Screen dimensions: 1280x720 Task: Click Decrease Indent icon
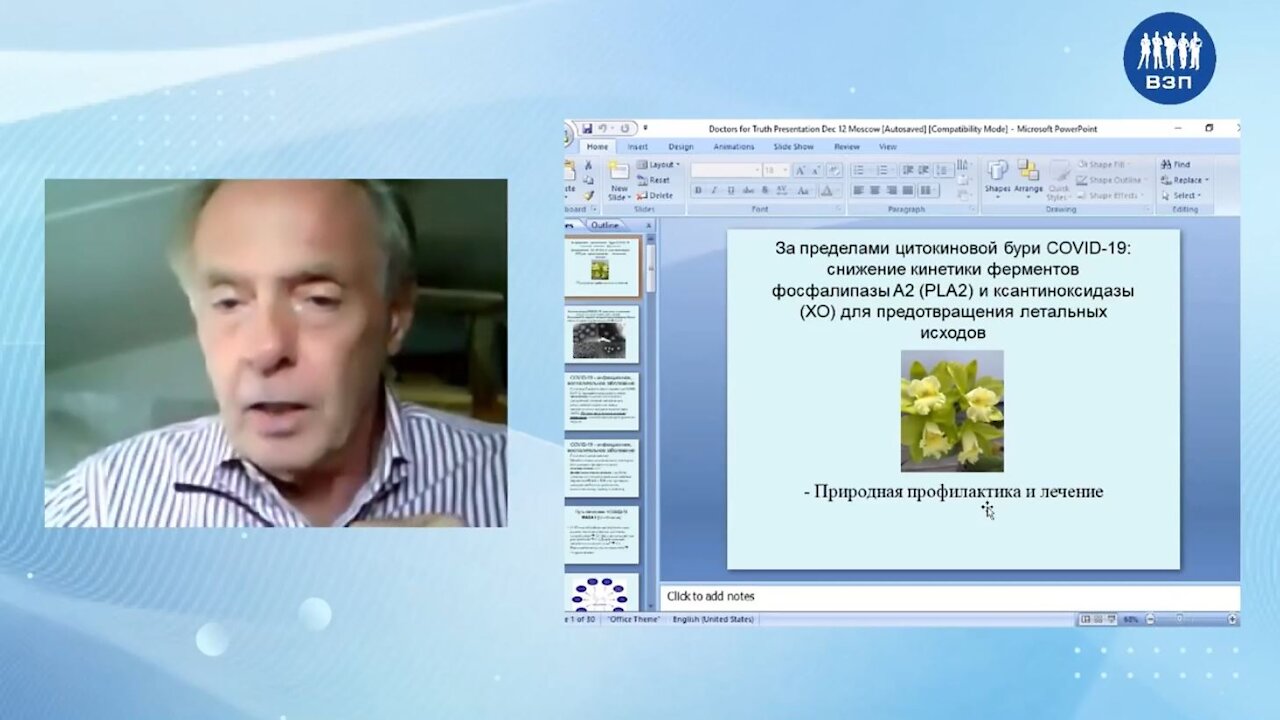point(908,170)
